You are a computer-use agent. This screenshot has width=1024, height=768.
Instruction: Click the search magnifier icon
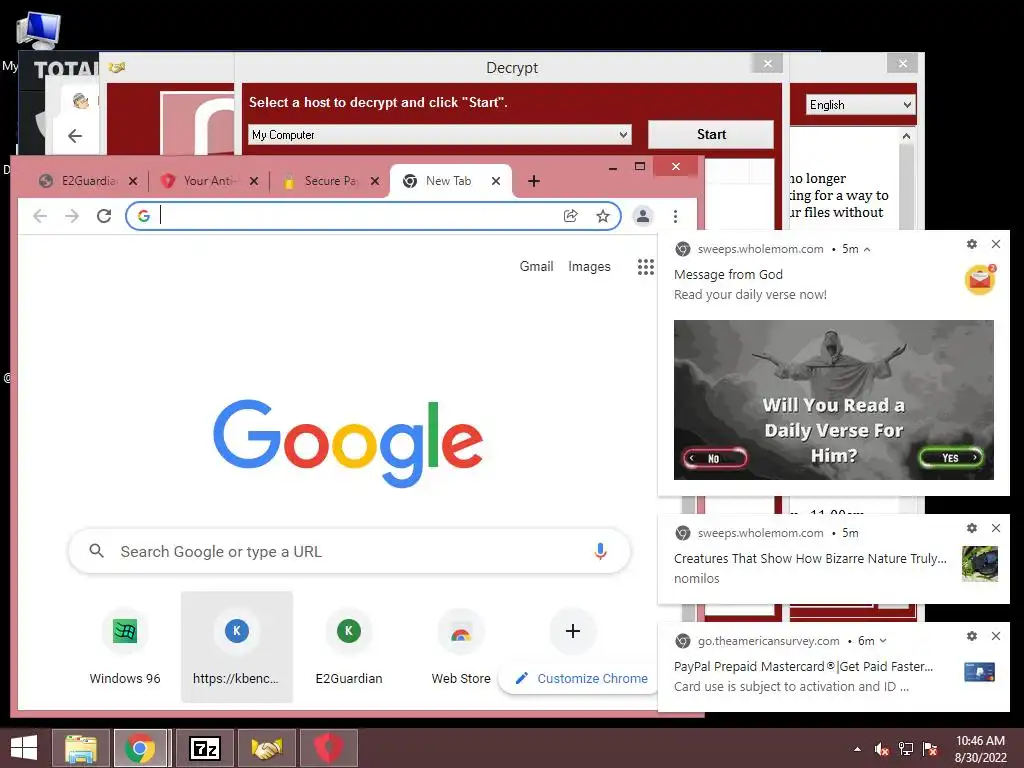coord(97,551)
